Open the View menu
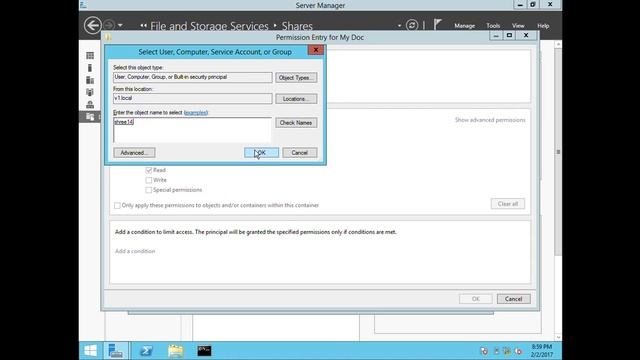640x360 pixels. pyautogui.click(x=518, y=26)
